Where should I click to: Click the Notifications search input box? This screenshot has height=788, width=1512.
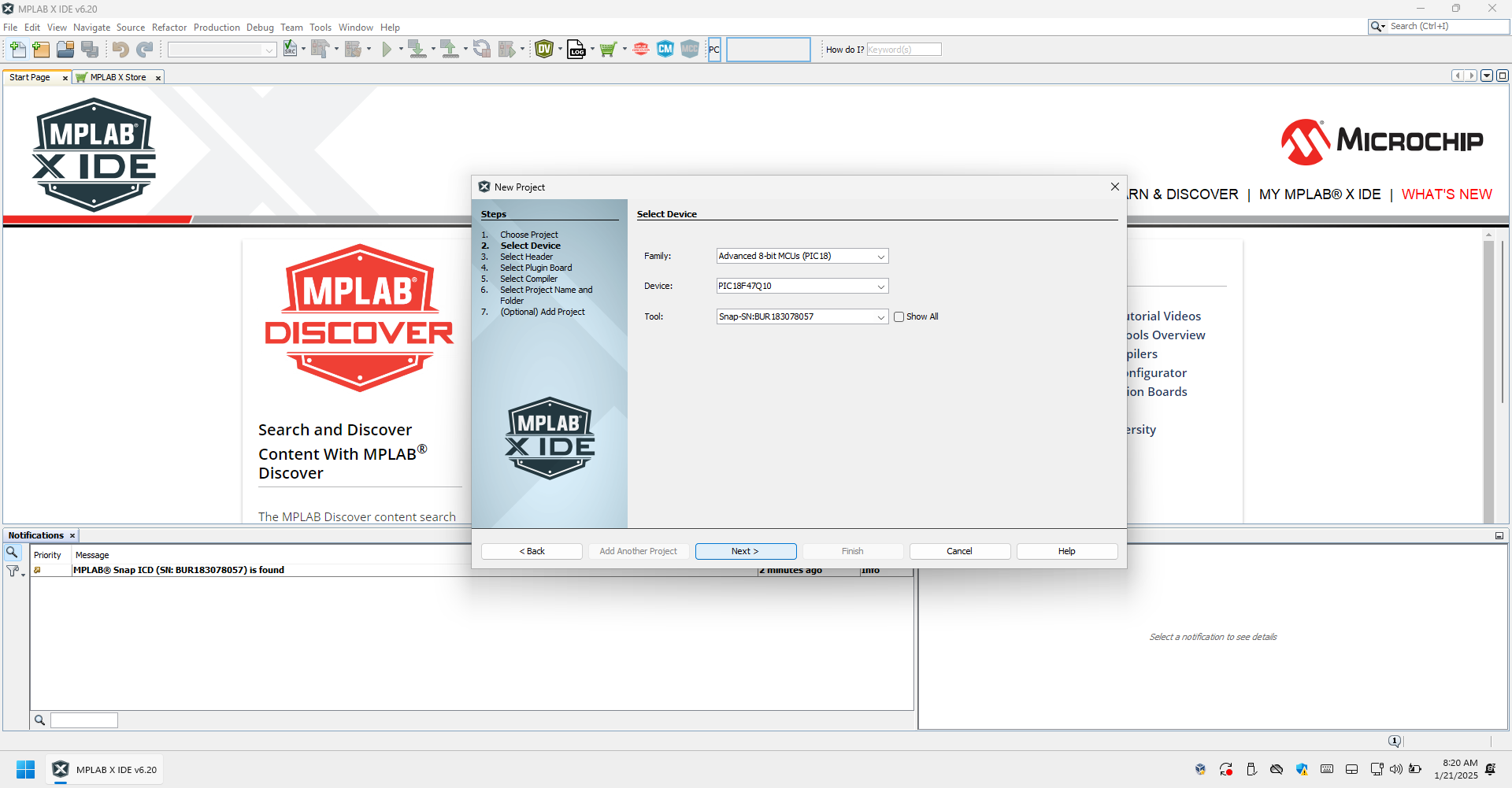(x=84, y=720)
